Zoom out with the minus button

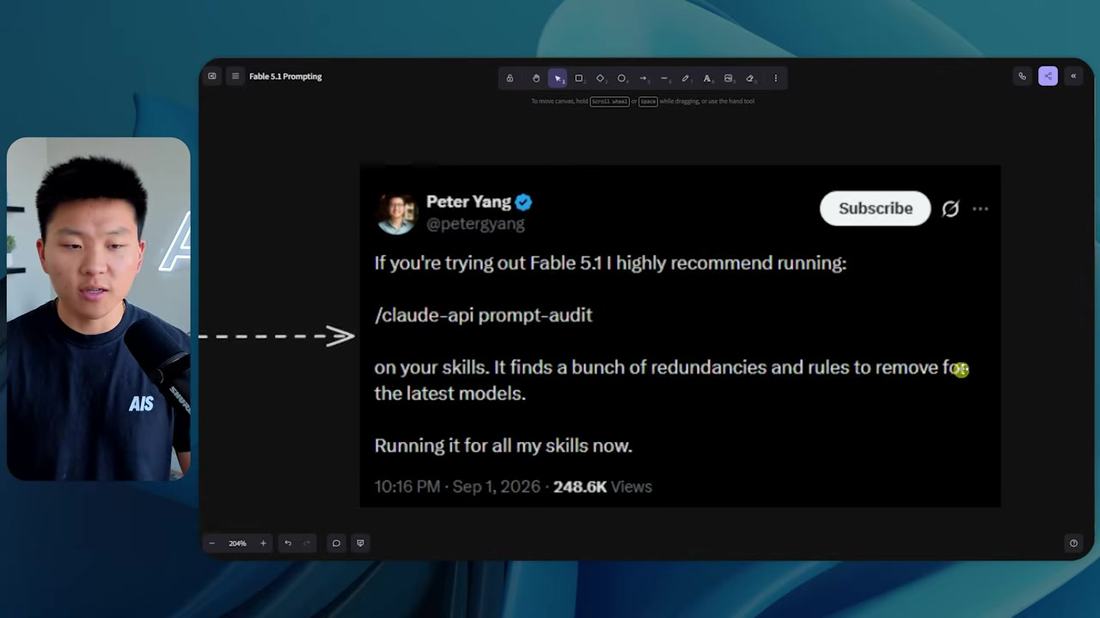(x=212, y=543)
